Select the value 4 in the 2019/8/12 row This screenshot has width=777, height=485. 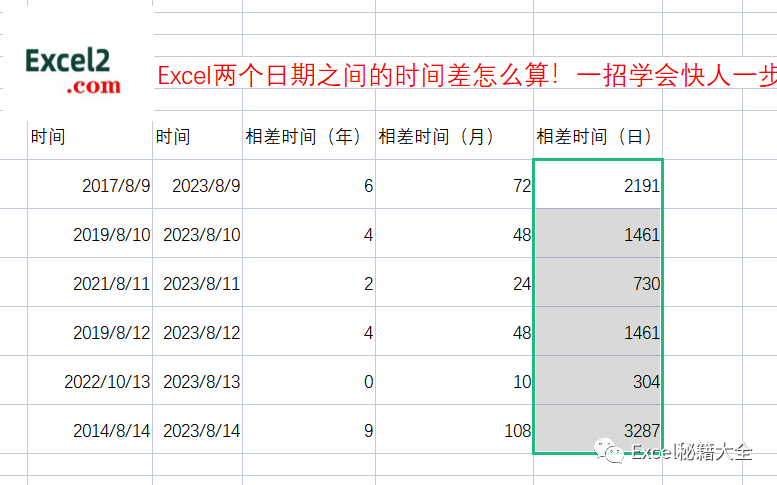click(x=309, y=331)
